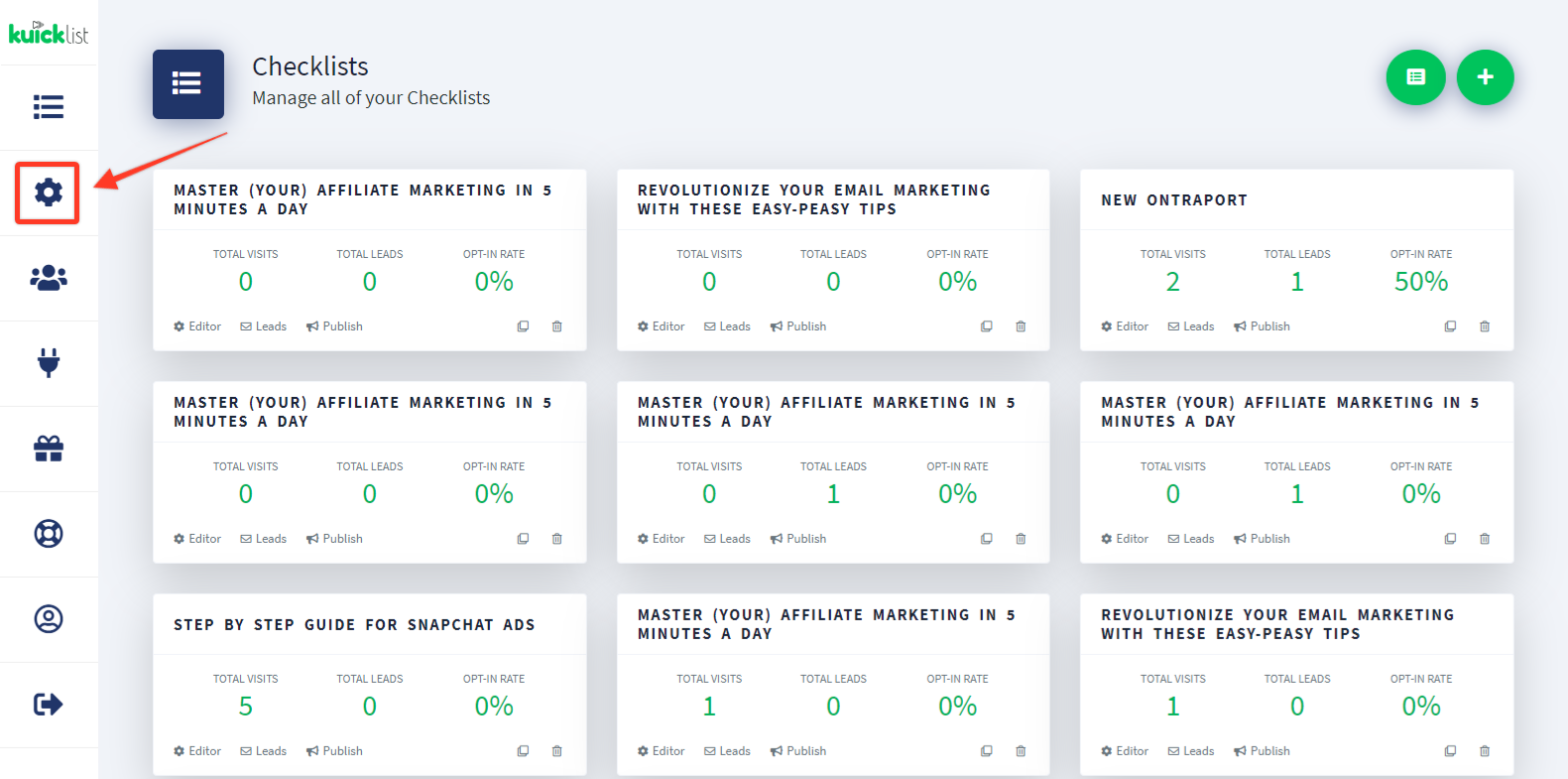Open Editor for Snapchat Ads guide checklist
Image resolution: width=1568 pixels, height=779 pixels.
tap(197, 751)
